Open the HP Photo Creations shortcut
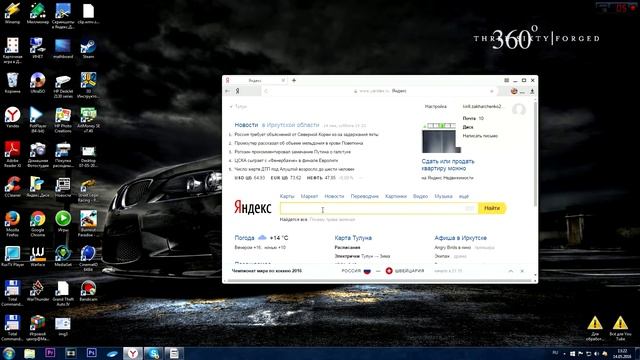The width and height of the screenshot is (640, 360). click(63, 120)
